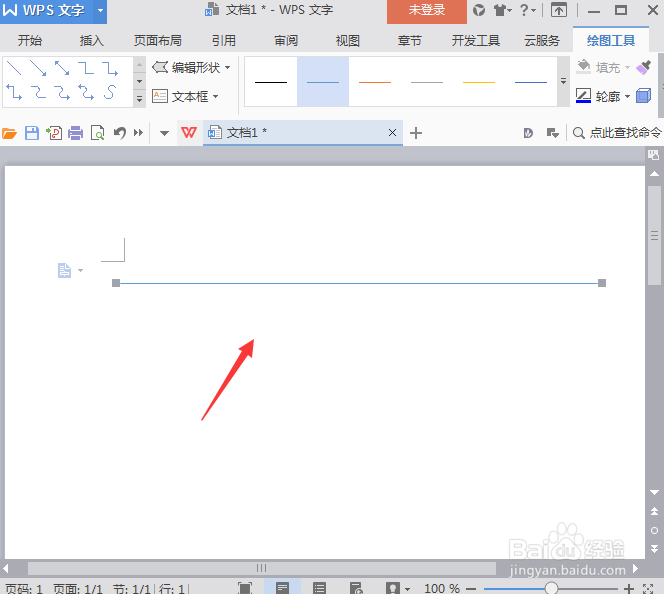Select the single arrow line shape
Image resolution: width=664 pixels, height=594 pixels.
pos(38,68)
